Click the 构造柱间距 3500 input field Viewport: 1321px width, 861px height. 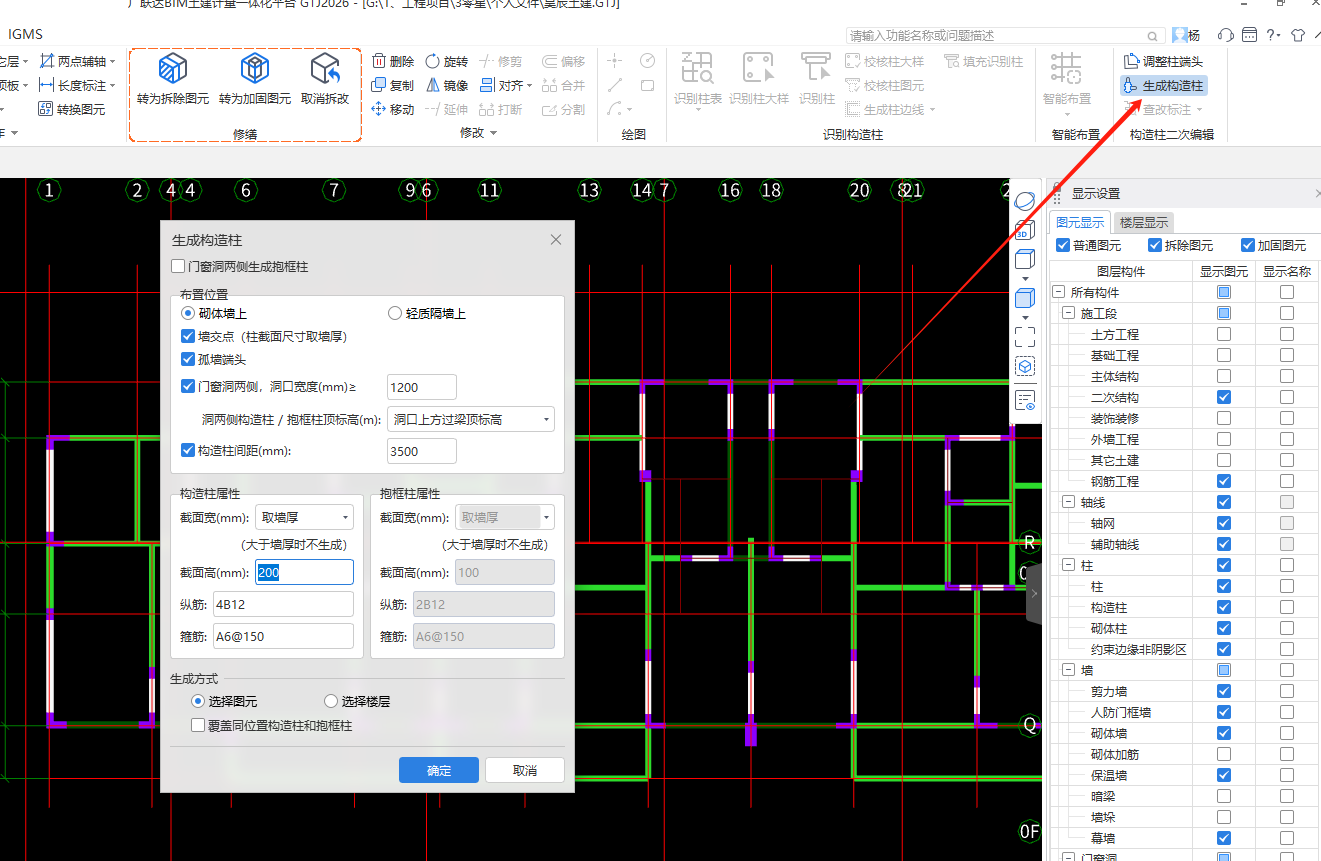pos(422,451)
